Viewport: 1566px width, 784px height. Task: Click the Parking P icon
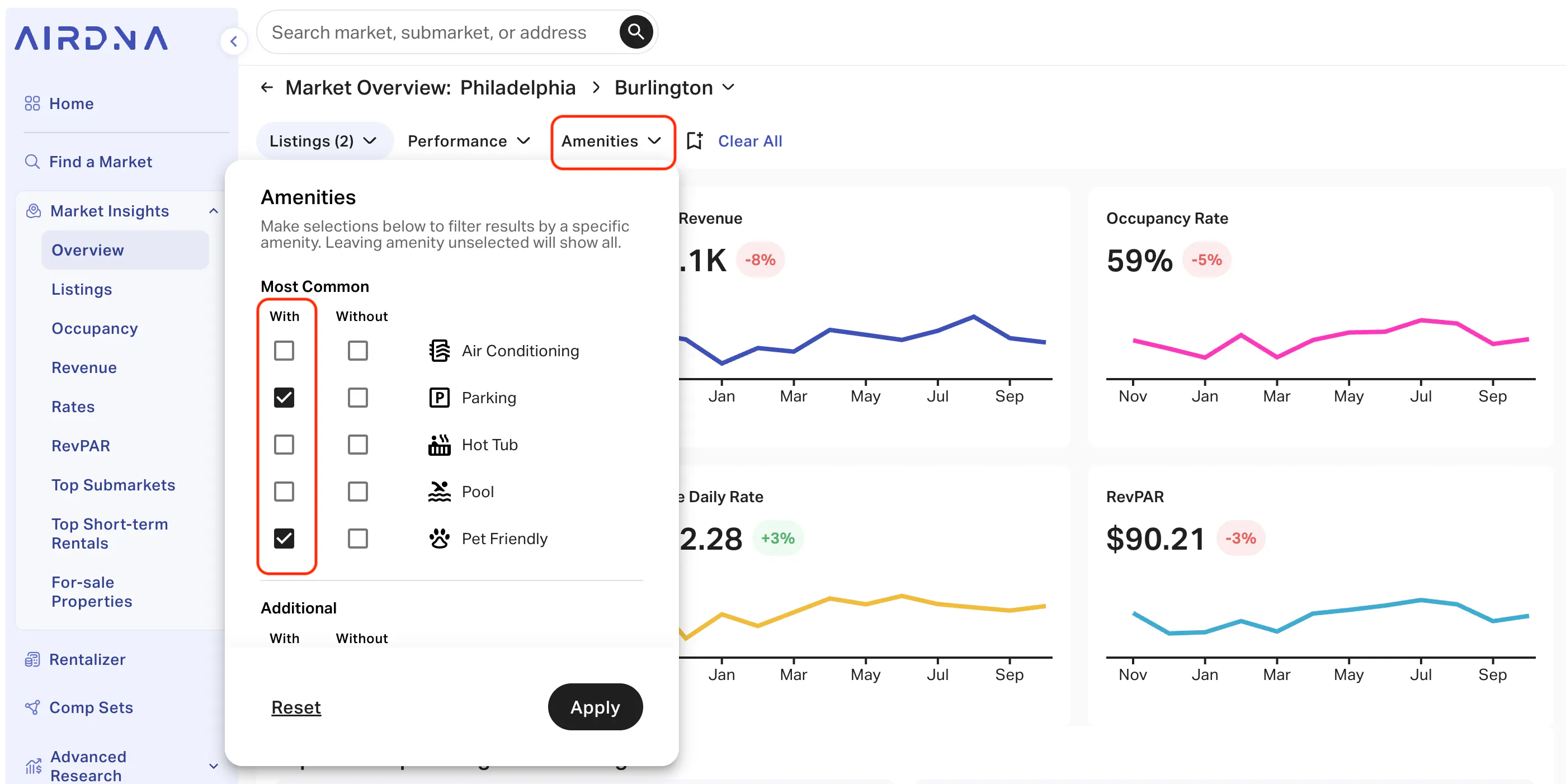440,398
